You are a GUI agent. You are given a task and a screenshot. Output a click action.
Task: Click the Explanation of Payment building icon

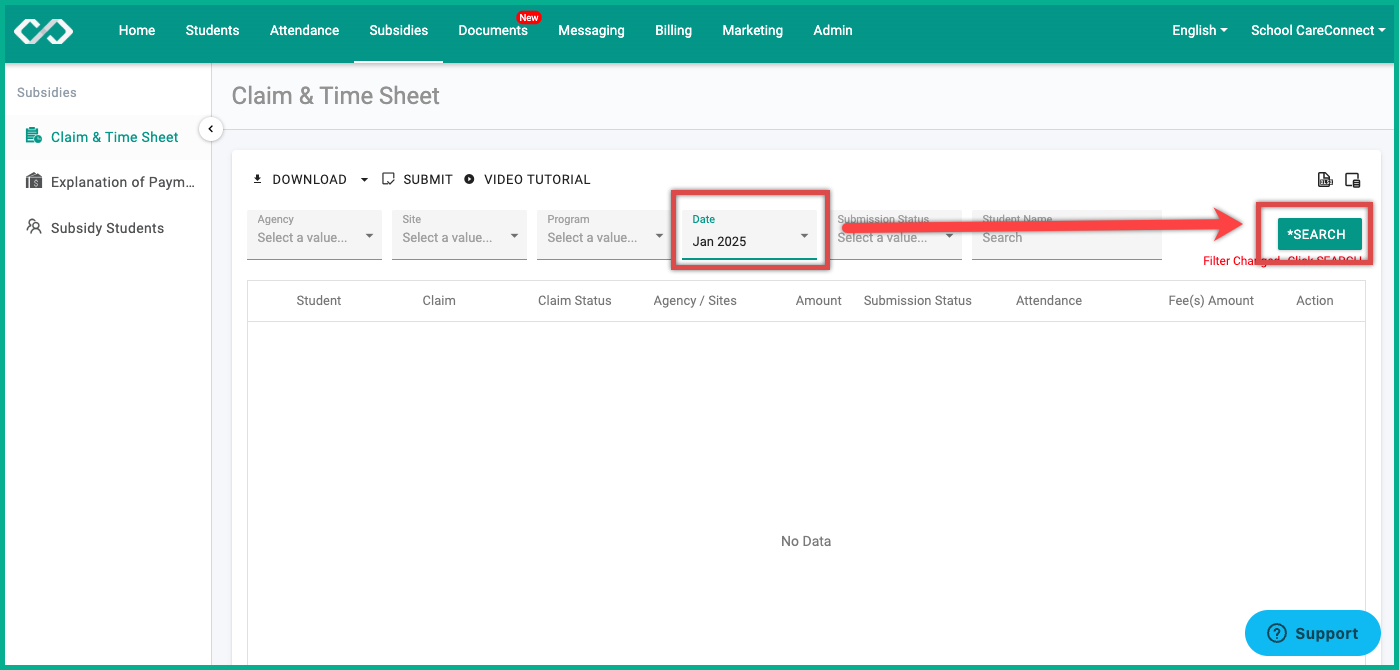click(x=33, y=181)
